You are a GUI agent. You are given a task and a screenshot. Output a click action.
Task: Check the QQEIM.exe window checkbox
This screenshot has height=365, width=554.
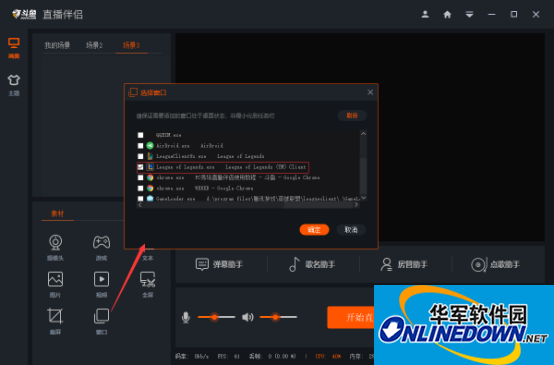[140, 135]
